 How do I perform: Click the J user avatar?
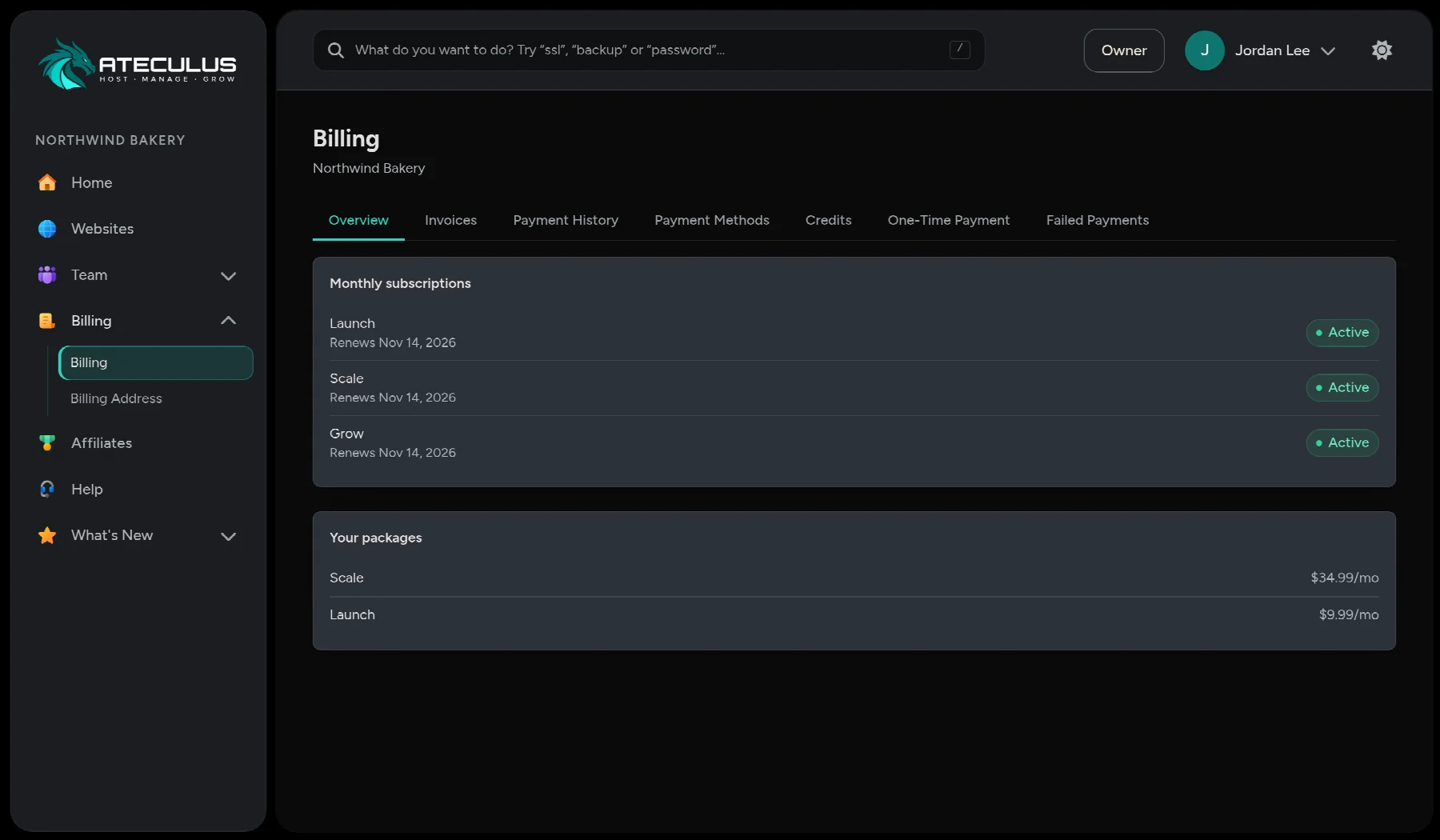pyautogui.click(x=1205, y=50)
